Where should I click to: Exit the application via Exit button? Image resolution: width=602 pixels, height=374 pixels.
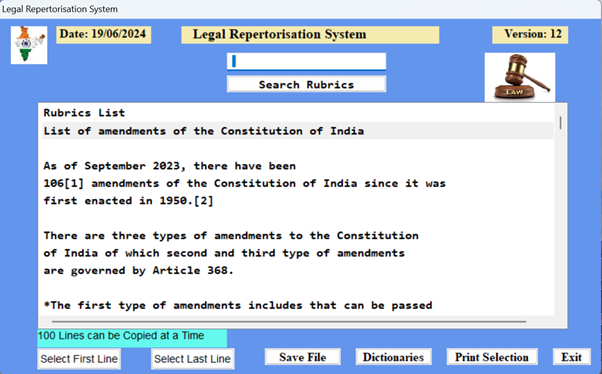(x=572, y=357)
